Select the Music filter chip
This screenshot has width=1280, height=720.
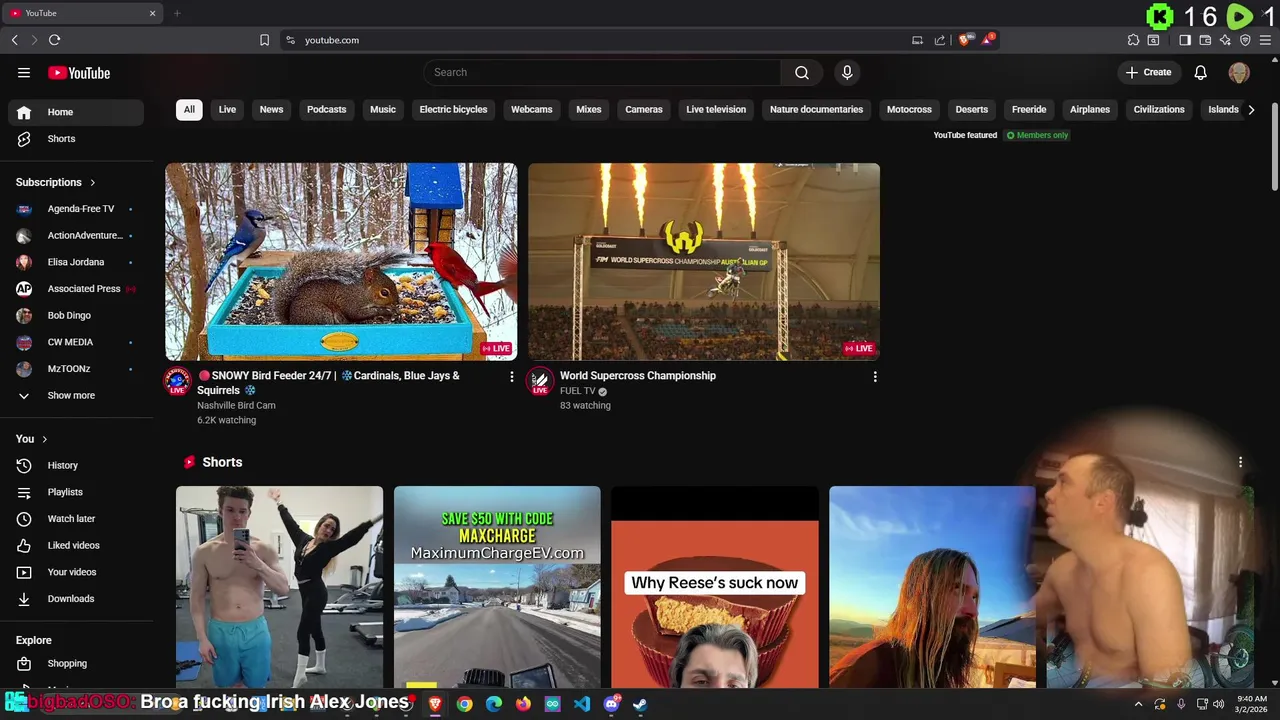tap(383, 110)
